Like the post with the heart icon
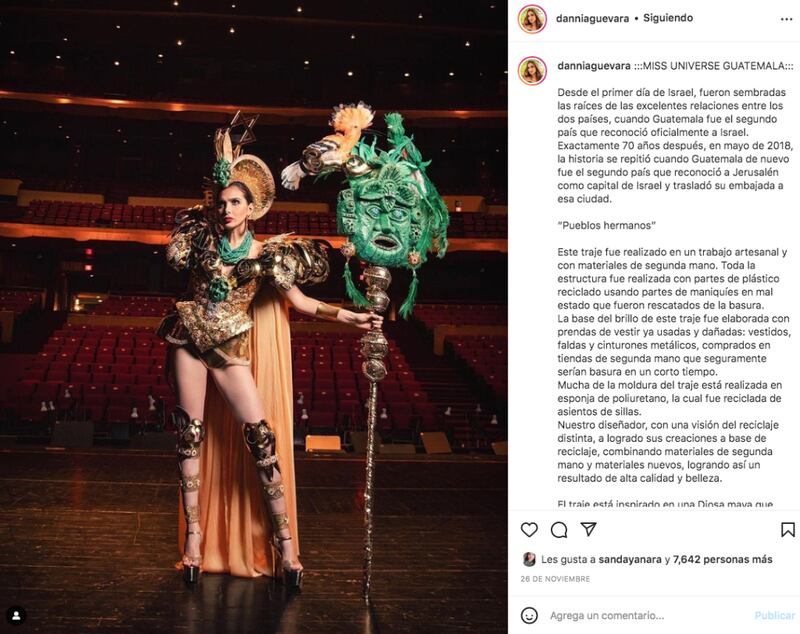Viewport: 800px width, 634px height. tap(529, 530)
